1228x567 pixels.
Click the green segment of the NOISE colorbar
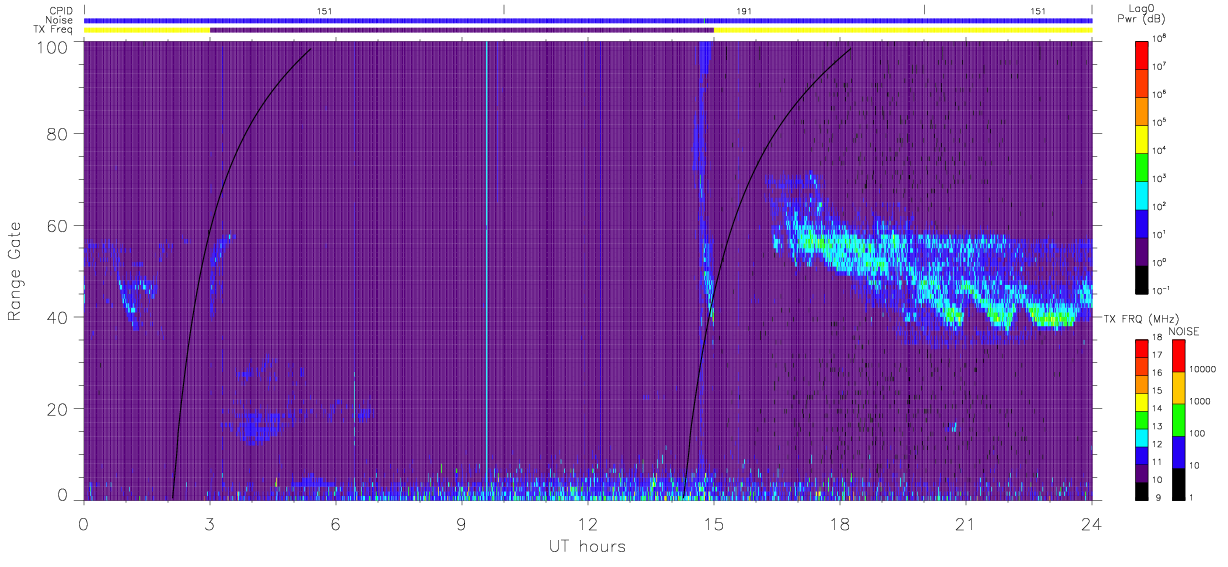tap(1178, 420)
